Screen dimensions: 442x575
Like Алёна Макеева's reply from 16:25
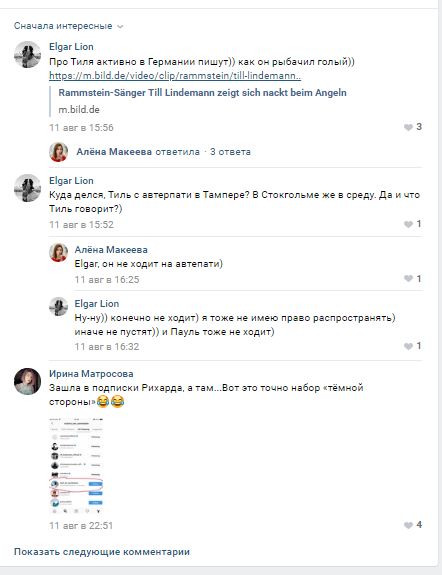(413, 279)
